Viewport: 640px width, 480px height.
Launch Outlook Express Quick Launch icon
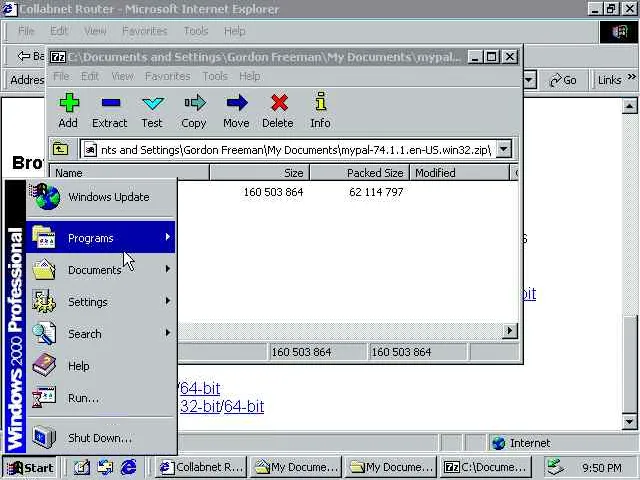point(105,467)
